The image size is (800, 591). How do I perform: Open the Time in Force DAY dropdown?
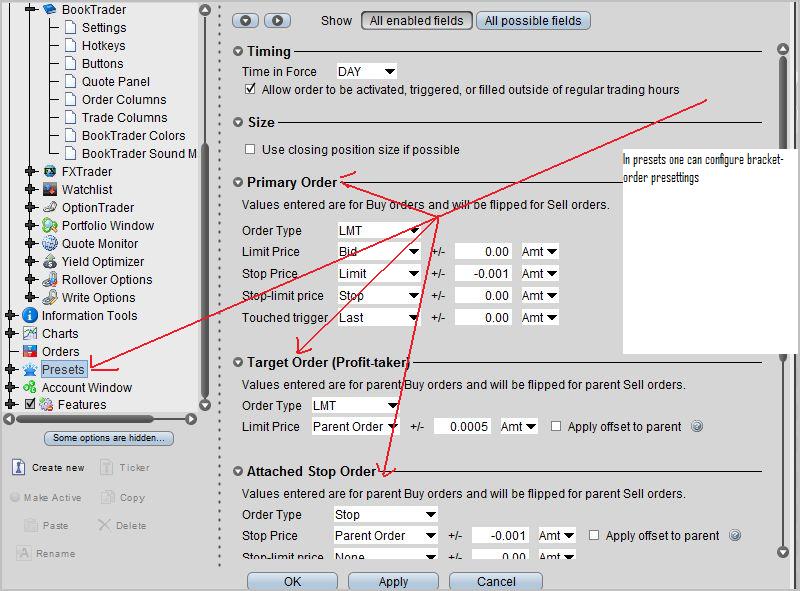click(366, 71)
